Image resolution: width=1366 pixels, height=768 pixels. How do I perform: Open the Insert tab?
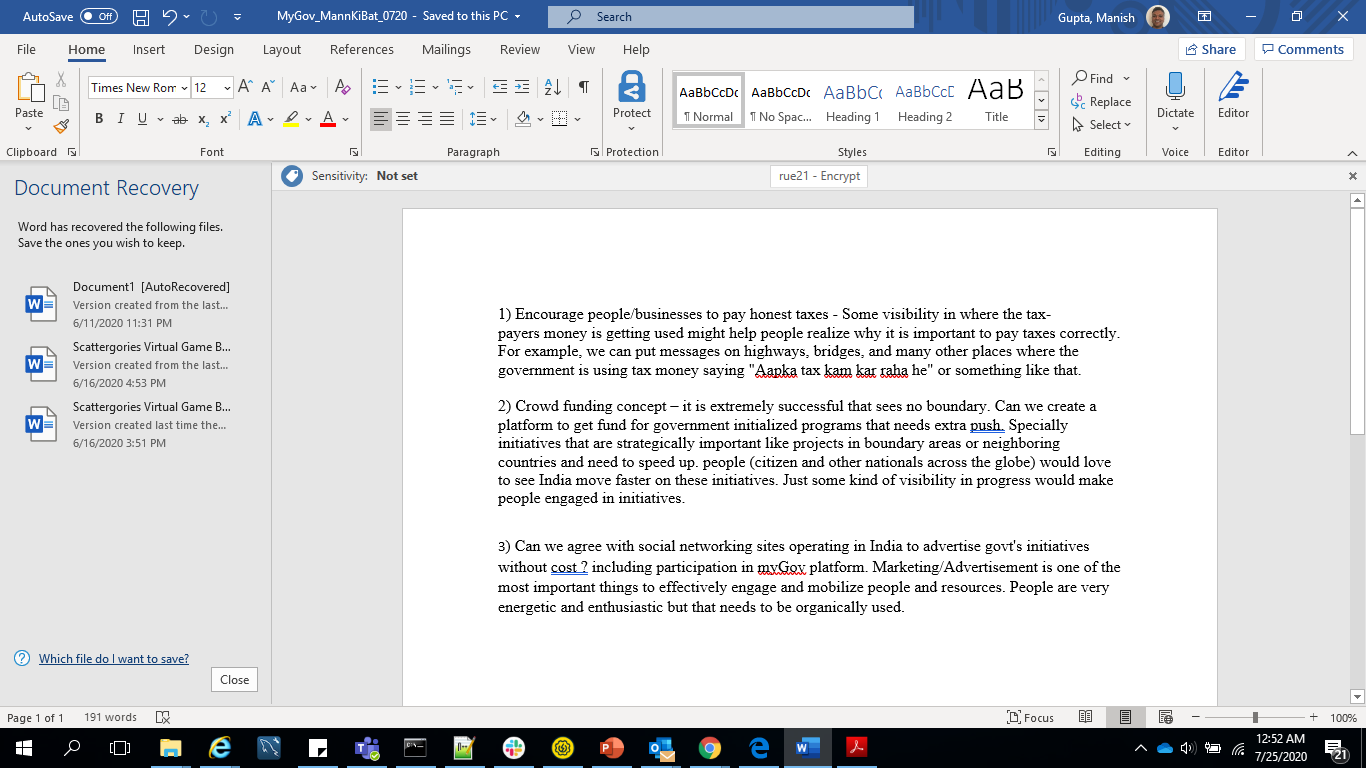[149, 50]
